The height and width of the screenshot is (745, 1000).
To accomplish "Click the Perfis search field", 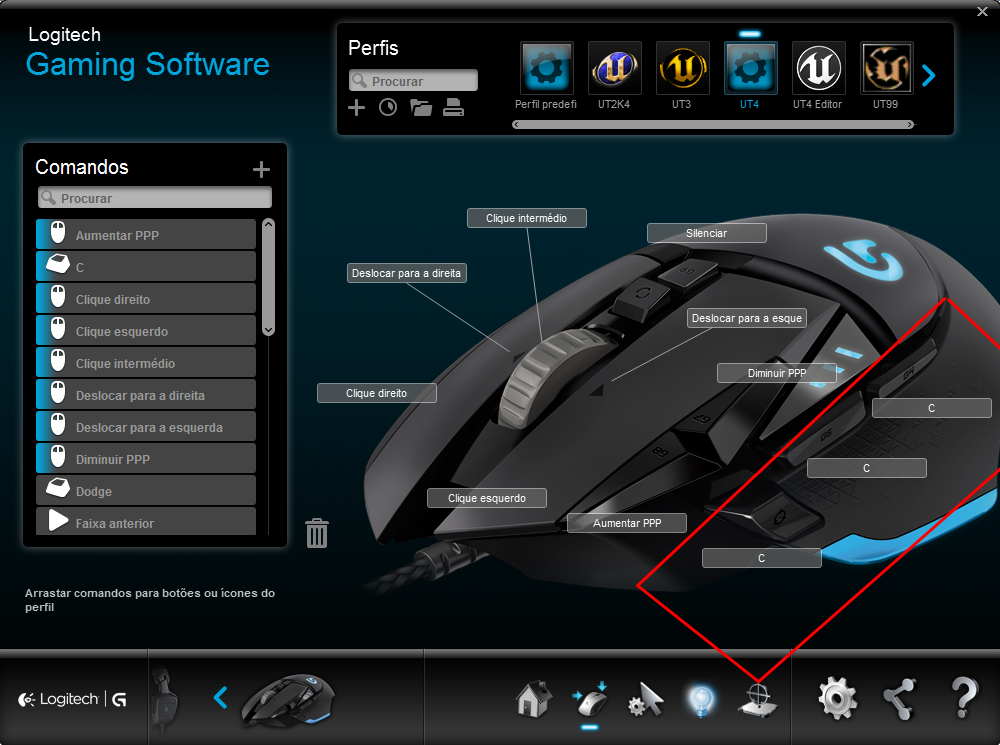I will point(413,81).
